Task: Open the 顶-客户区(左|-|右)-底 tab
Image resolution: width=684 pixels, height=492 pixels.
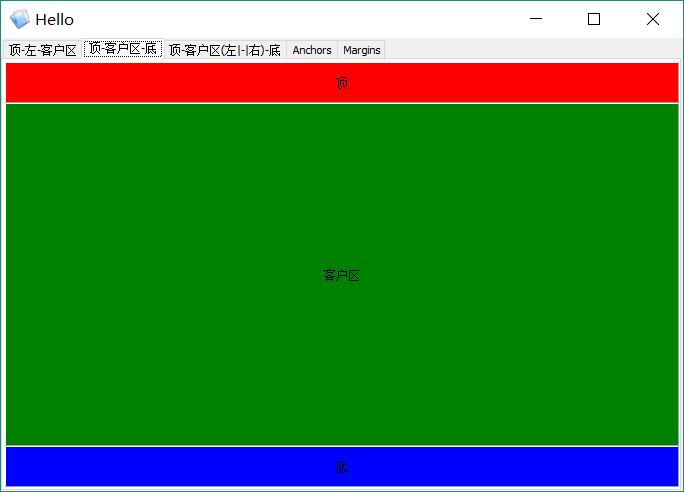Action: pyautogui.click(x=225, y=50)
